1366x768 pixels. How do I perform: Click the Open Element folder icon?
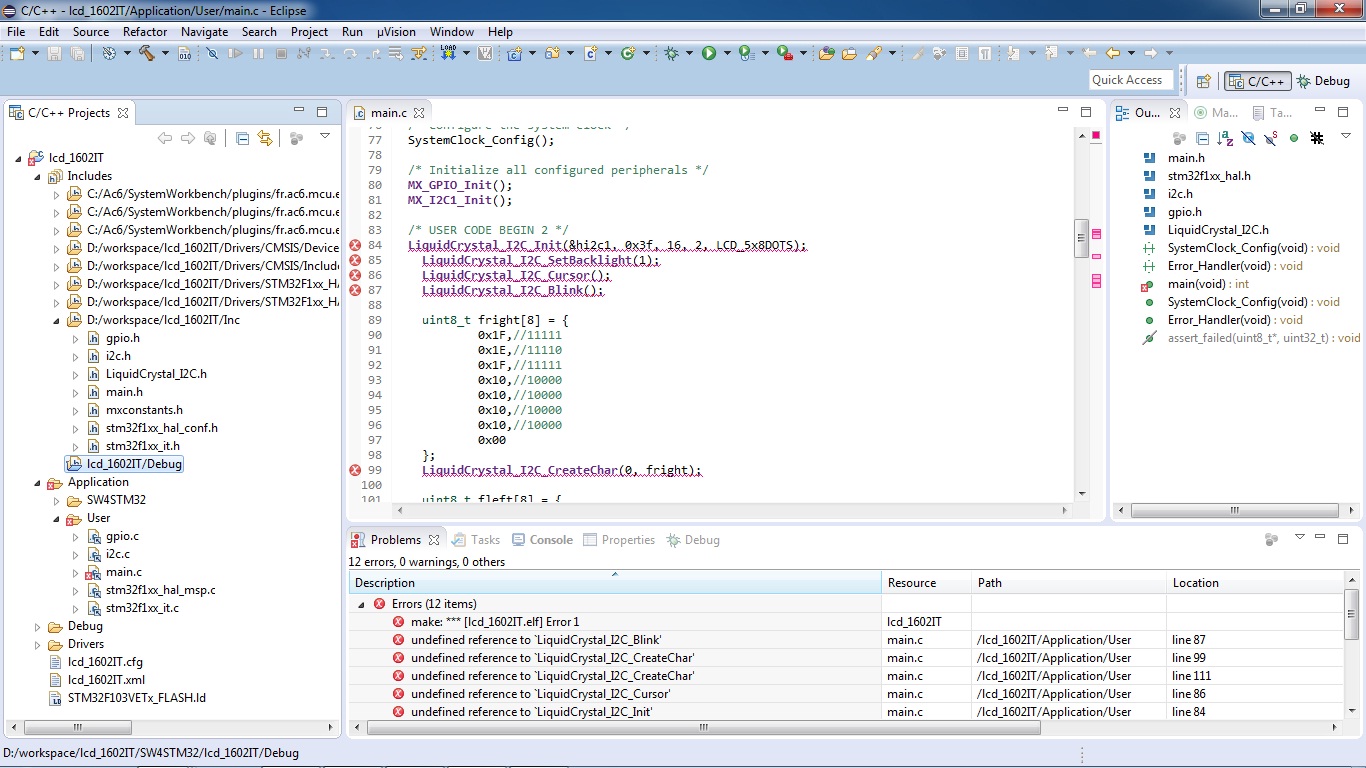[x=826, y=53]
